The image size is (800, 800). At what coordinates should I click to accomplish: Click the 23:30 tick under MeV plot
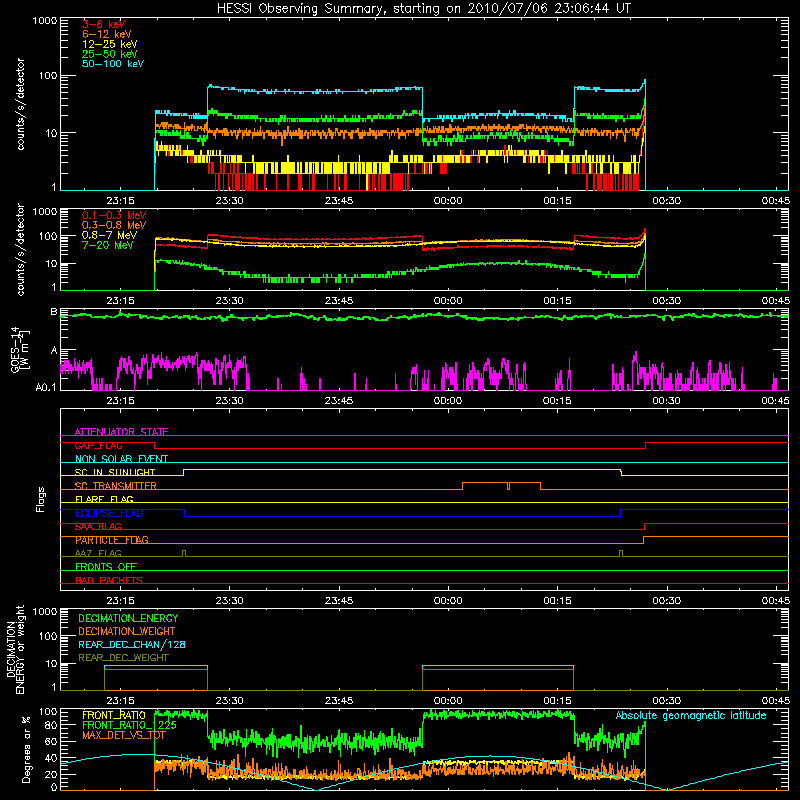[x=230, y=301]
